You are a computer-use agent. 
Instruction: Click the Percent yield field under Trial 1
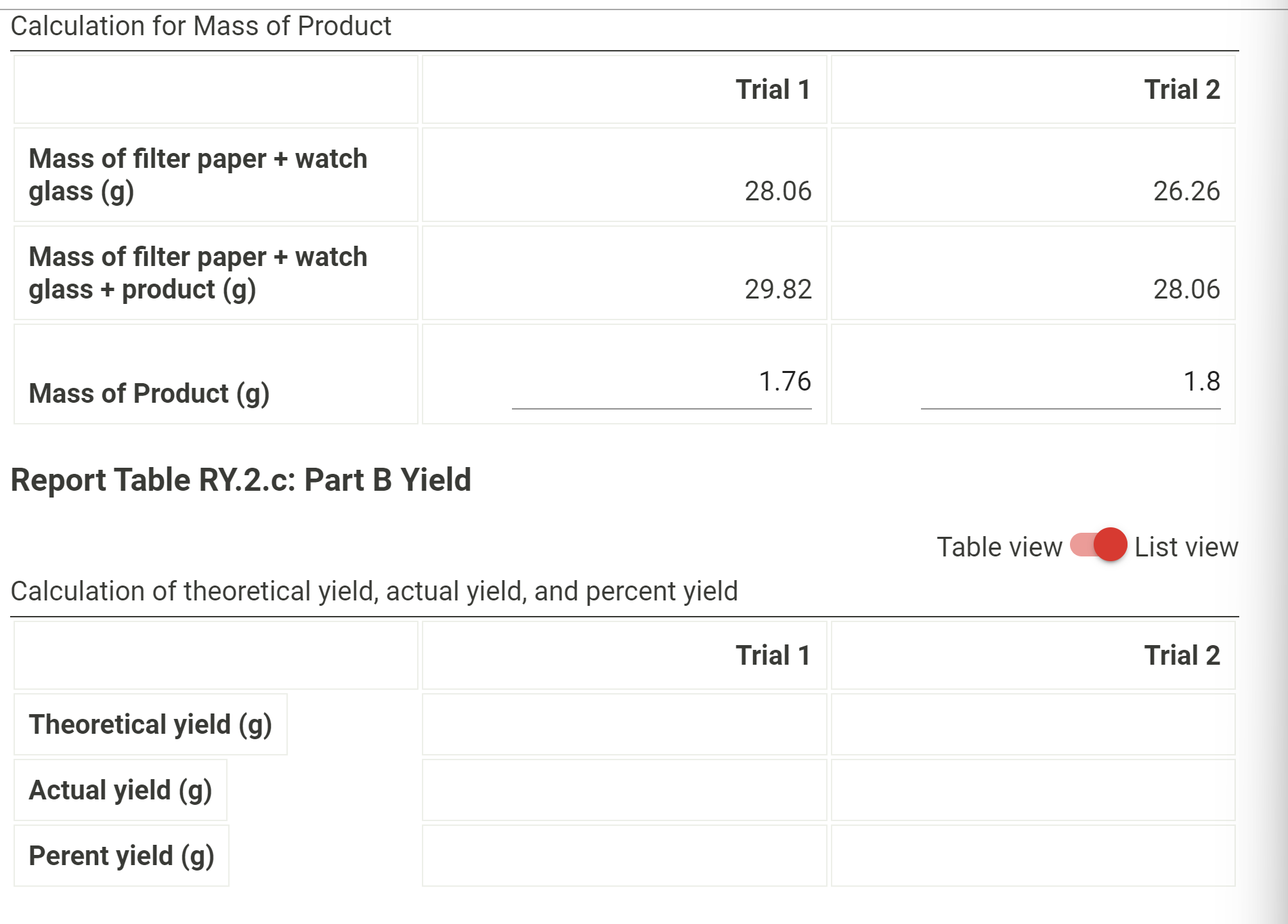point(623,855)
